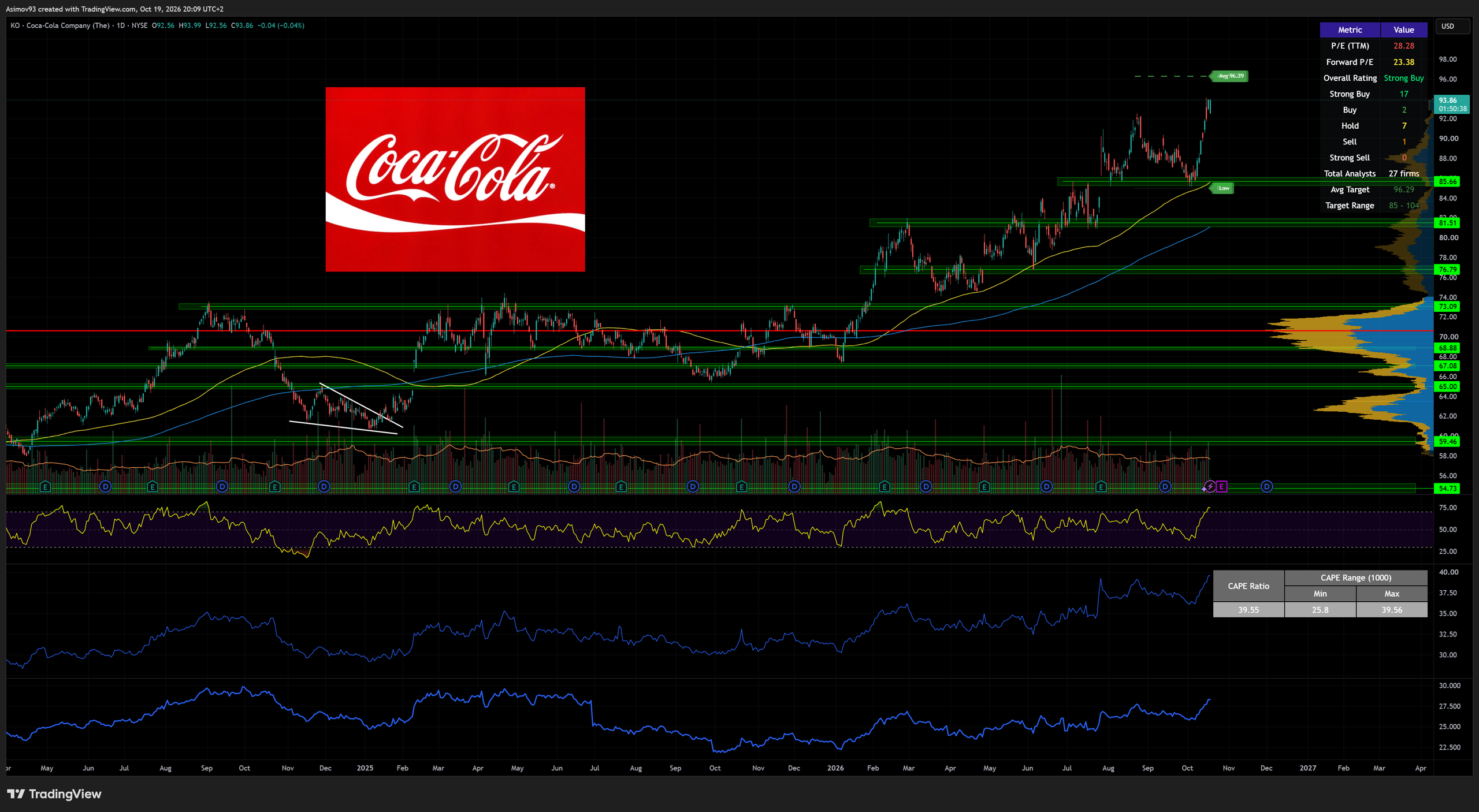This screenshot has height=812, width=1479.
Task: Click the 54.73 price level label
Action: pos(1447,489)
